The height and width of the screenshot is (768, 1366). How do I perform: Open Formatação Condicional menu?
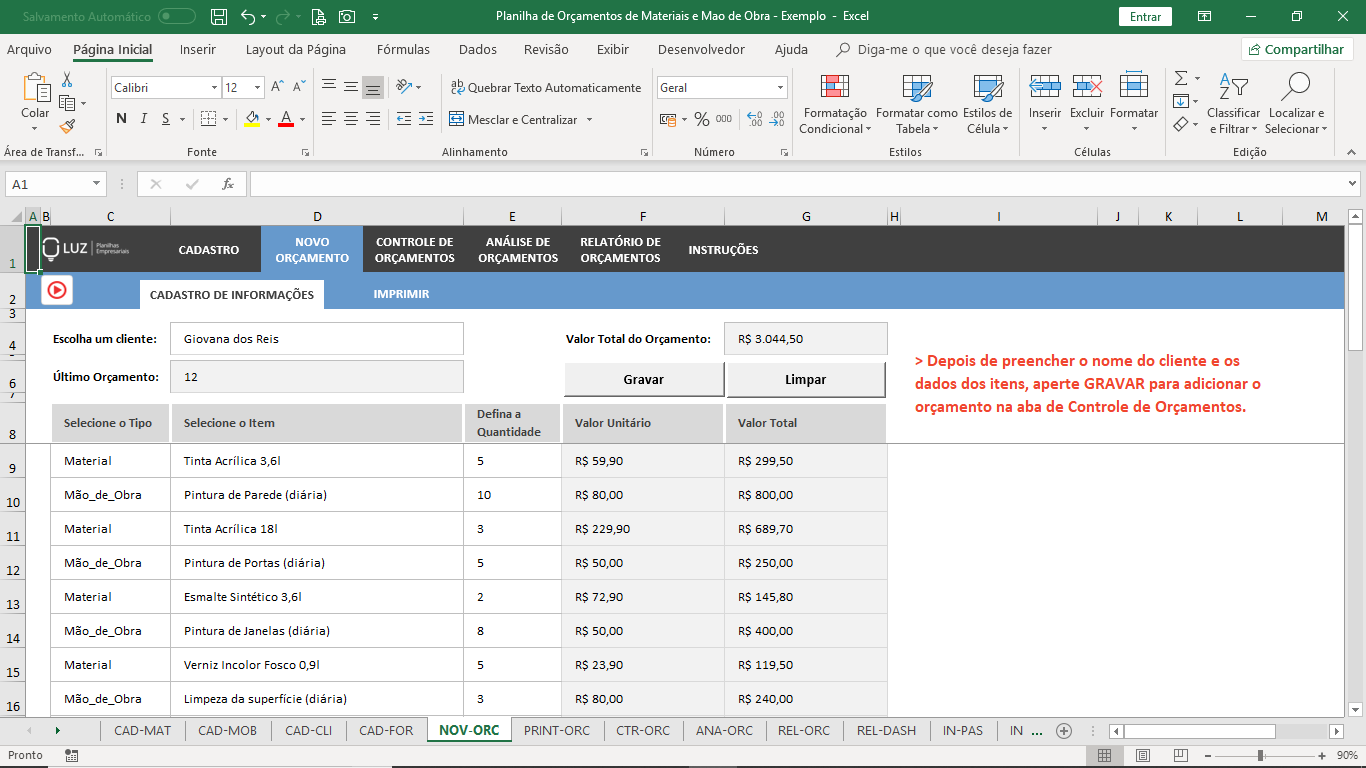pyautogui.click(x=835, y=104)
